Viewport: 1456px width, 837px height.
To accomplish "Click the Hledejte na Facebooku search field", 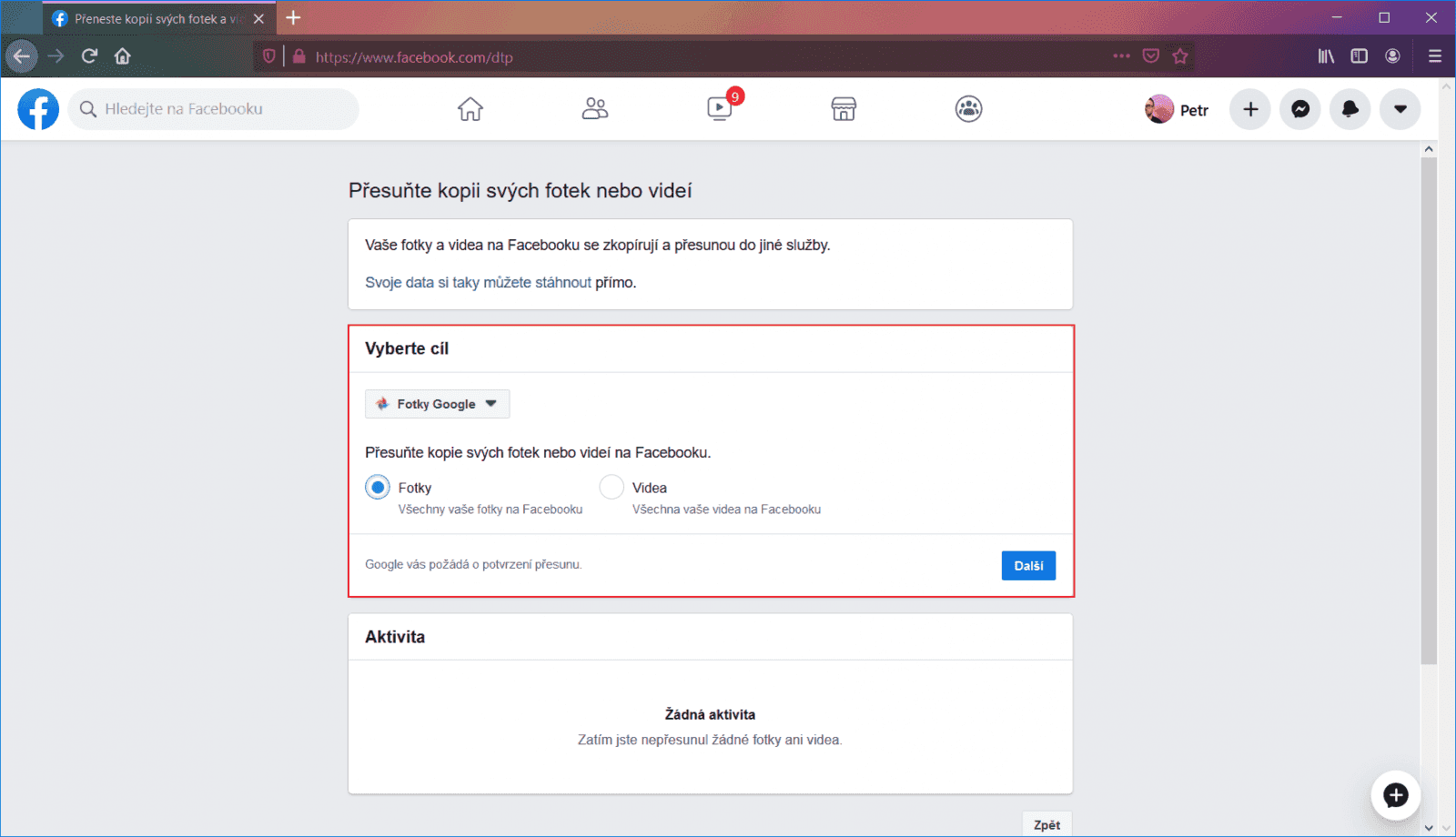I will coord(214,109).
